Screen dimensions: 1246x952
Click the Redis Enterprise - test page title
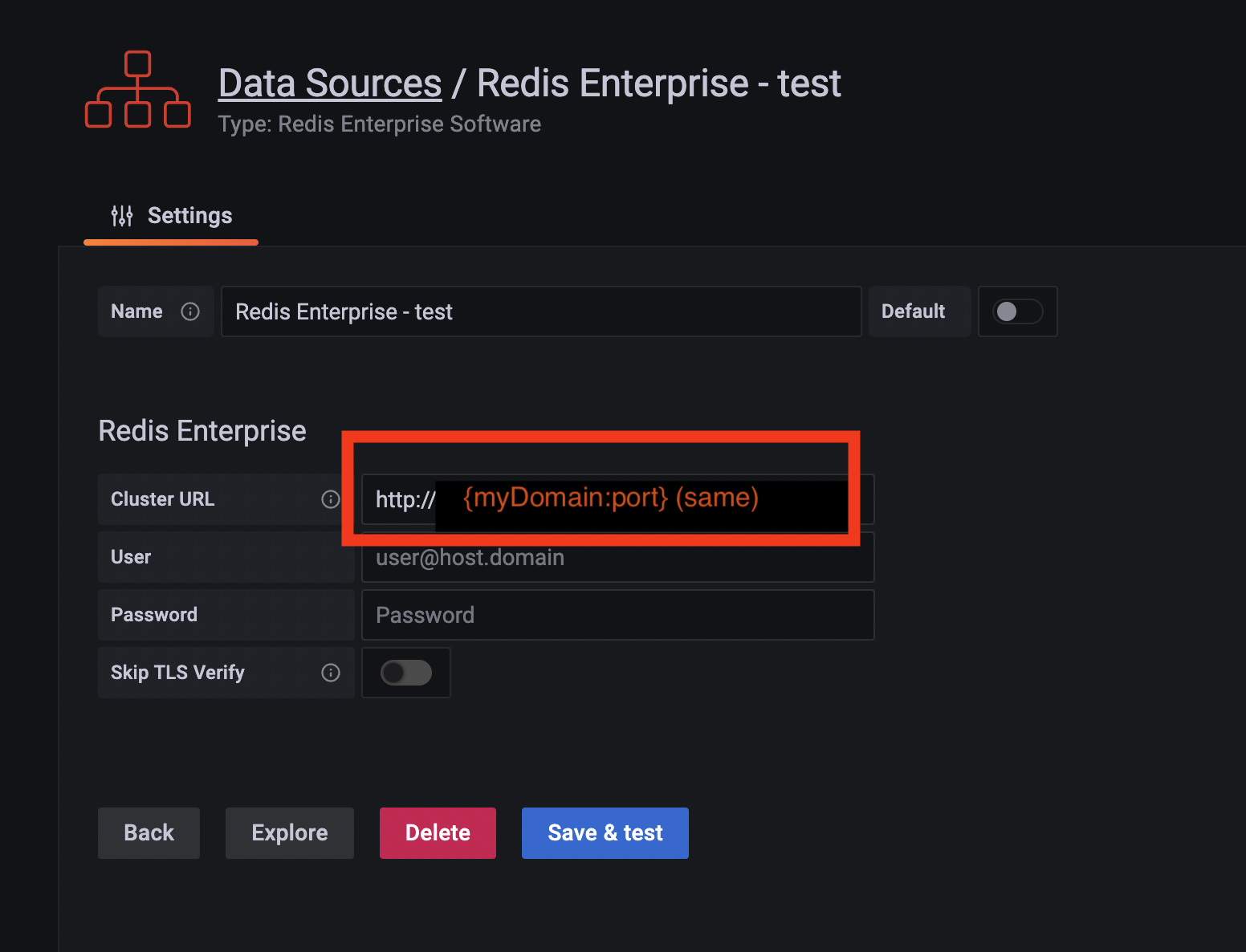(658, 82)
